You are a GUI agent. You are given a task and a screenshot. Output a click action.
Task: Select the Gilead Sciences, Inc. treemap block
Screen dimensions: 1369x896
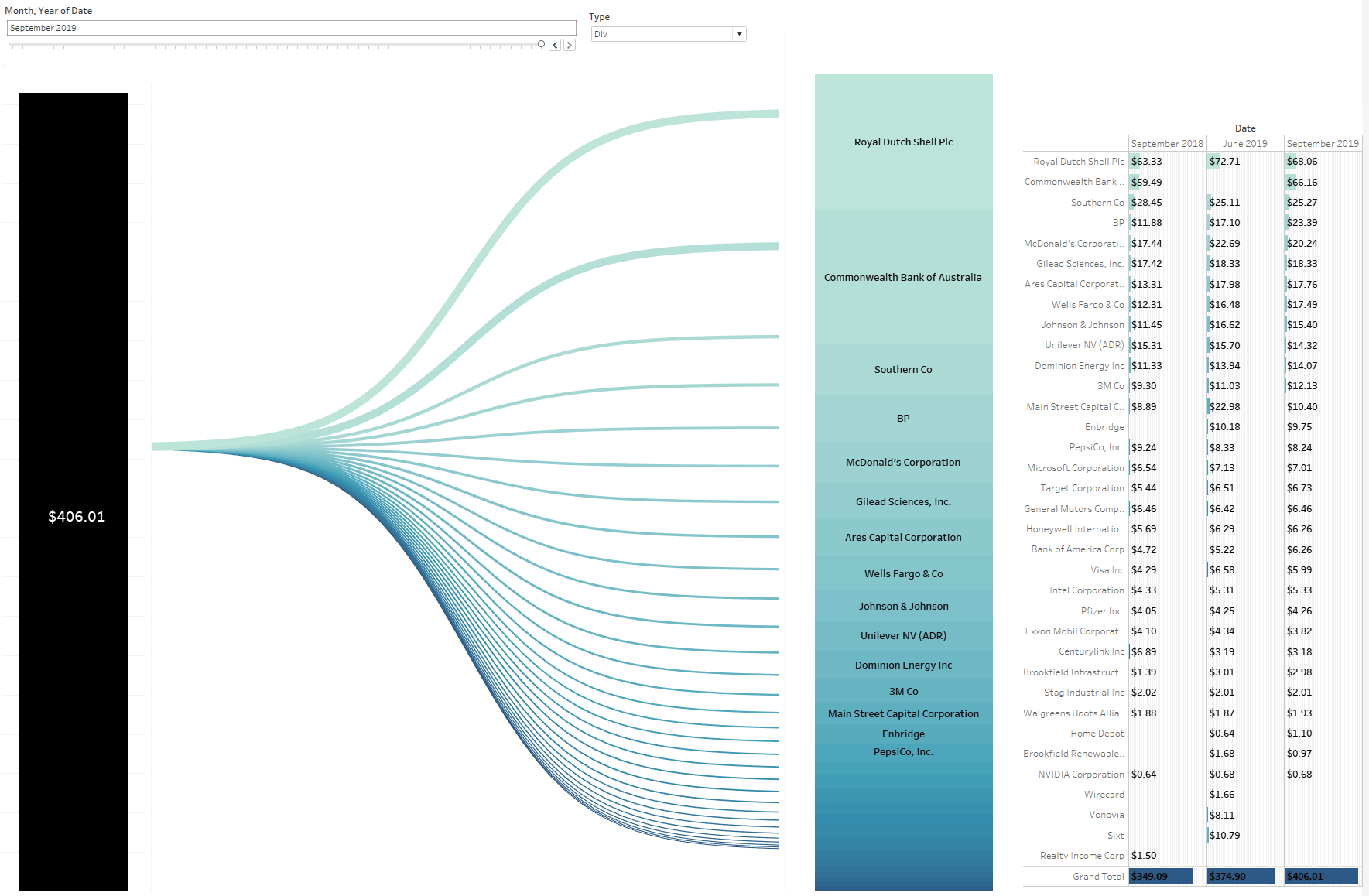pos(904,501)
